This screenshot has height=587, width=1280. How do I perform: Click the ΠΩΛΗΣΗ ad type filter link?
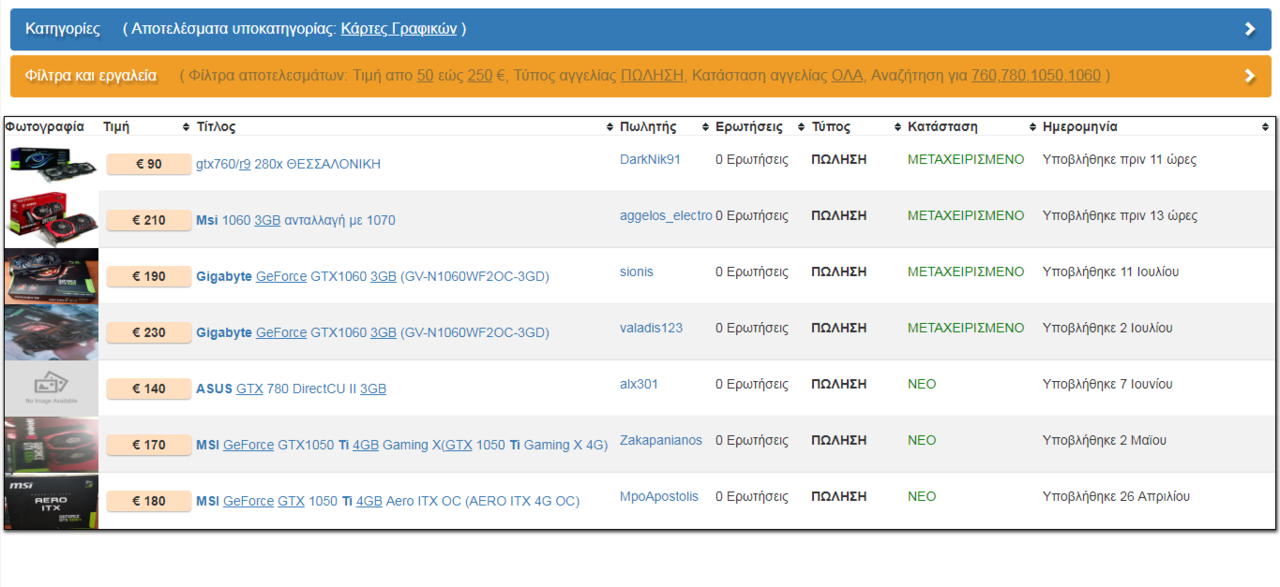click(652, 76)
